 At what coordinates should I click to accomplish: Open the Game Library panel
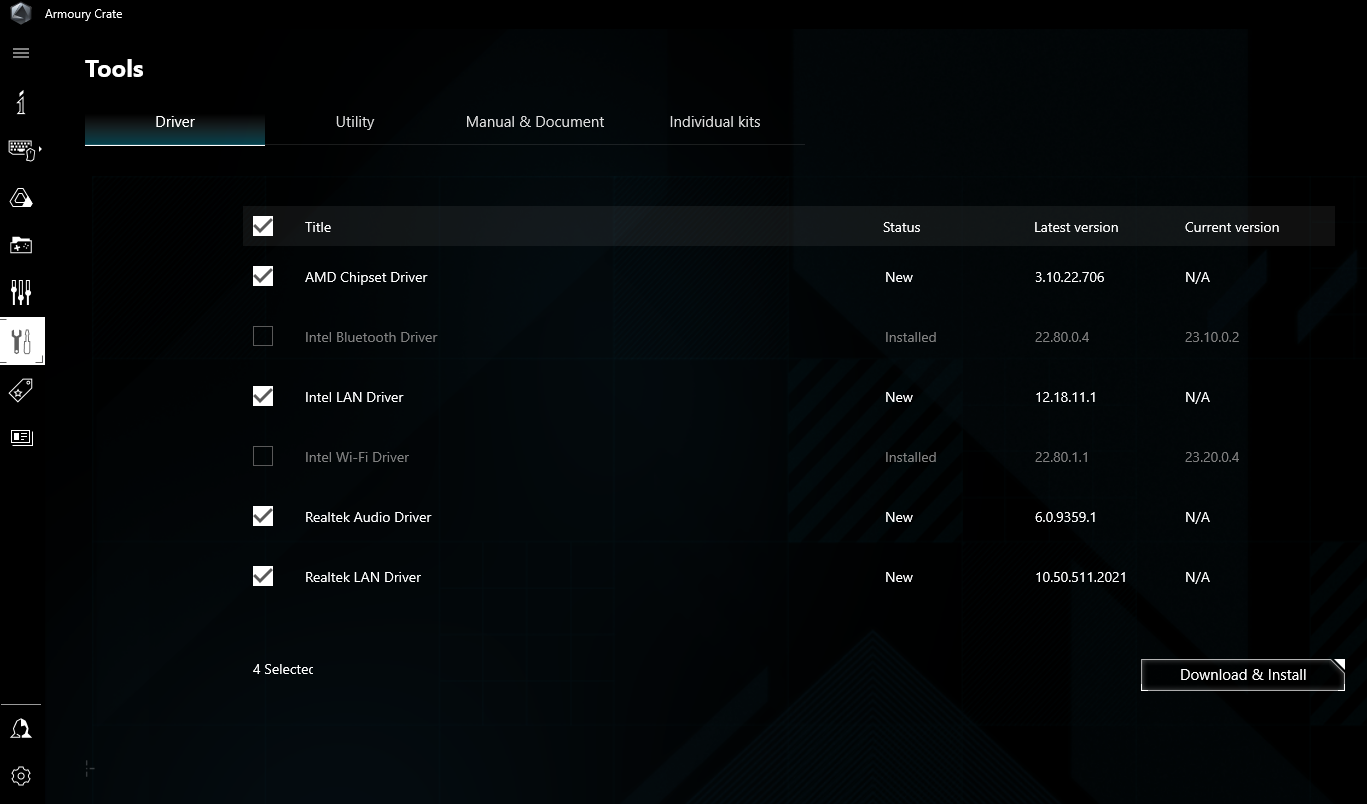(21, 245)
